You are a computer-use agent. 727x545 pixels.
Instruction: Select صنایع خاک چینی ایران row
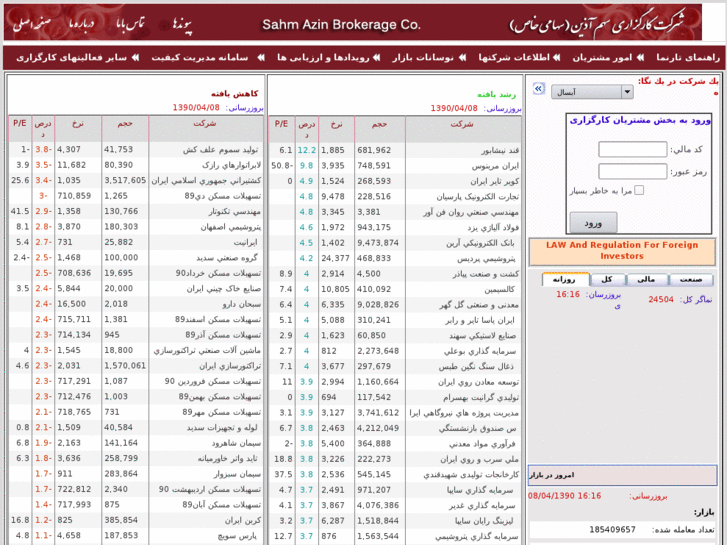click(136, 288)
